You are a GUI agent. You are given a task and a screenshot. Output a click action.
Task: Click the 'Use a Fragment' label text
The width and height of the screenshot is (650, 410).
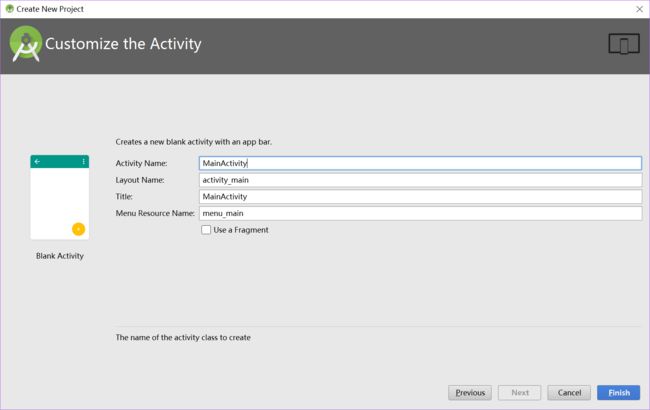[x=241, y=230]
